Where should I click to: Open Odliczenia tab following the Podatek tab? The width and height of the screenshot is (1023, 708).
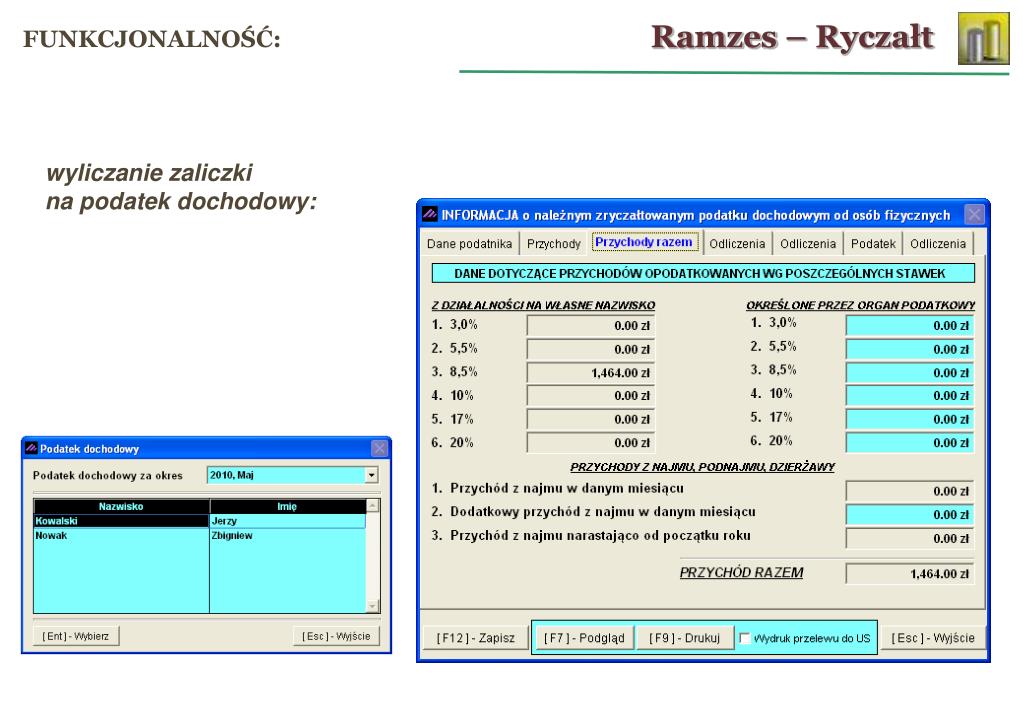(938, 243)
